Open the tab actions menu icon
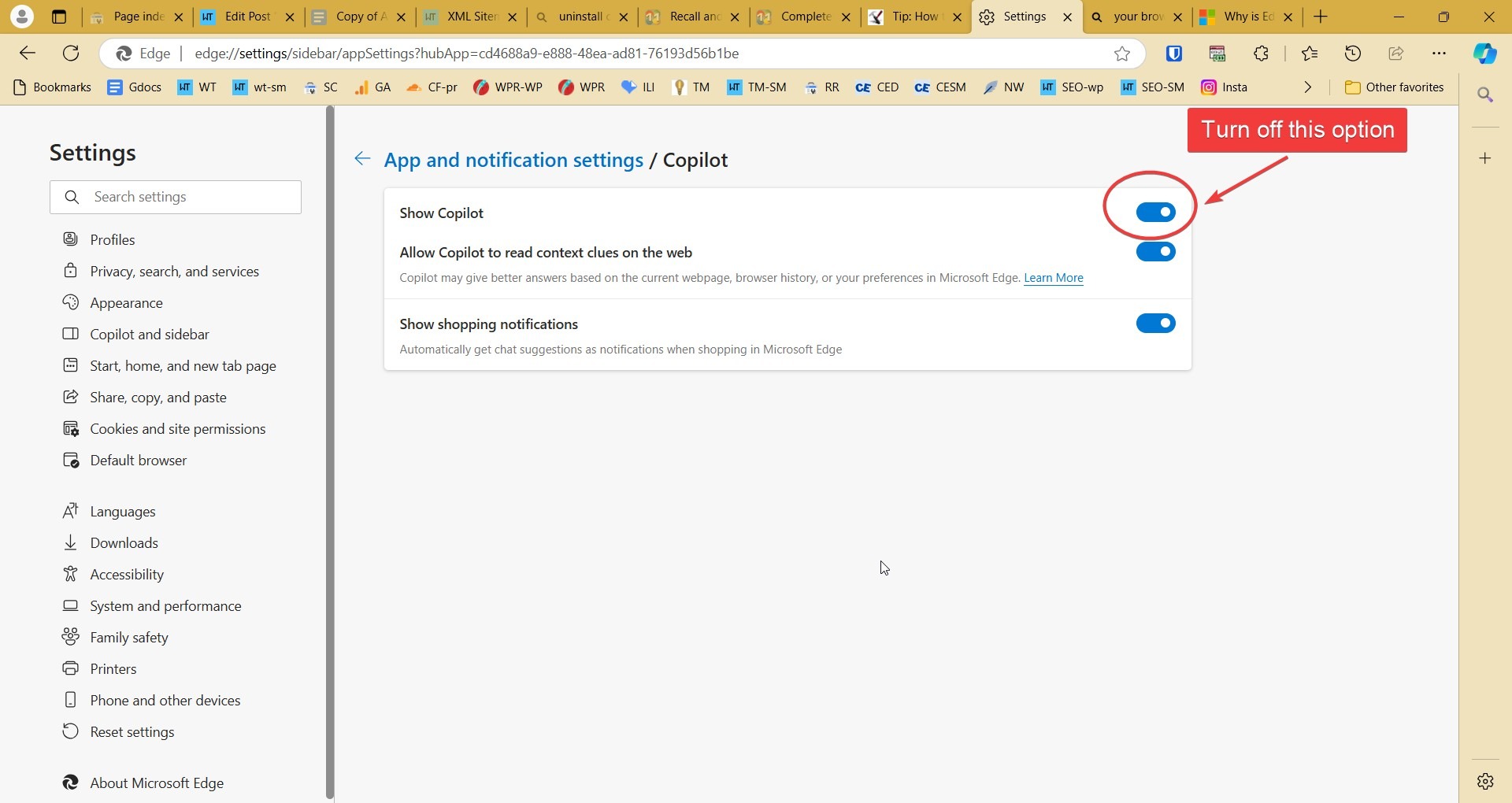The height and width of the screenshot is (803, 1512). [x=59, y=17]
